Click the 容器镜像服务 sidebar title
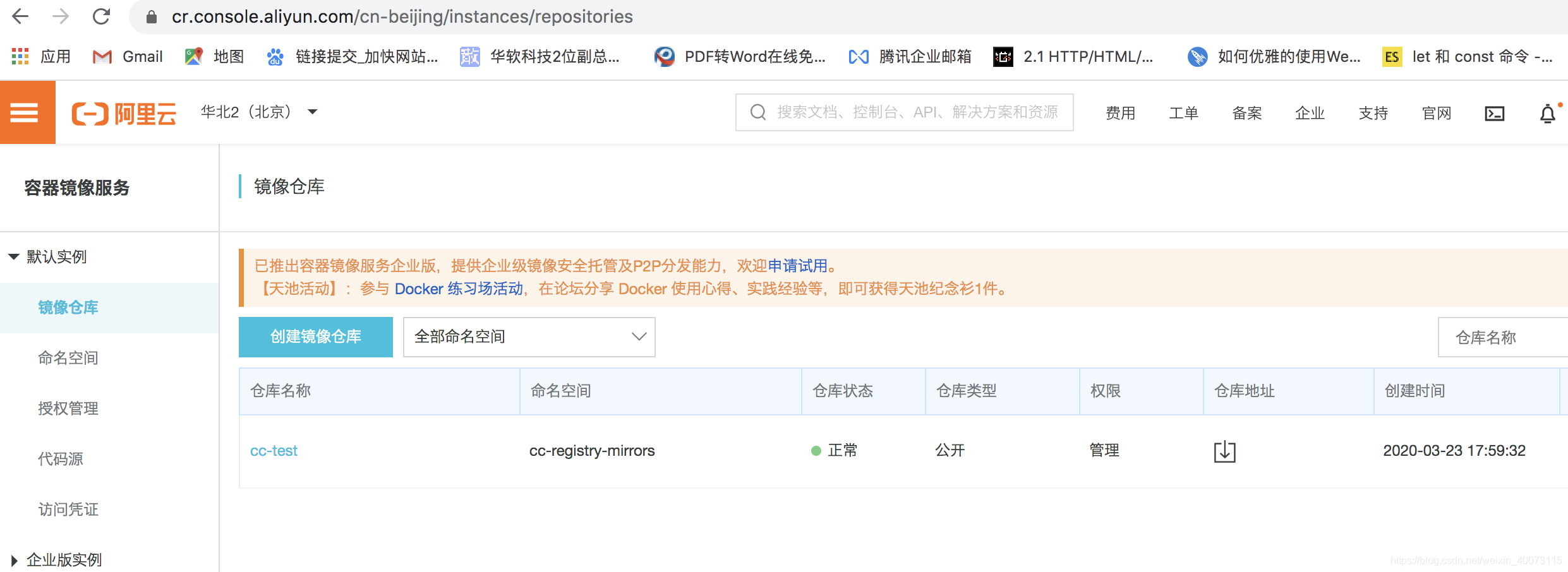Viewport: 1568px width, 572px height. tap(77, 188)
